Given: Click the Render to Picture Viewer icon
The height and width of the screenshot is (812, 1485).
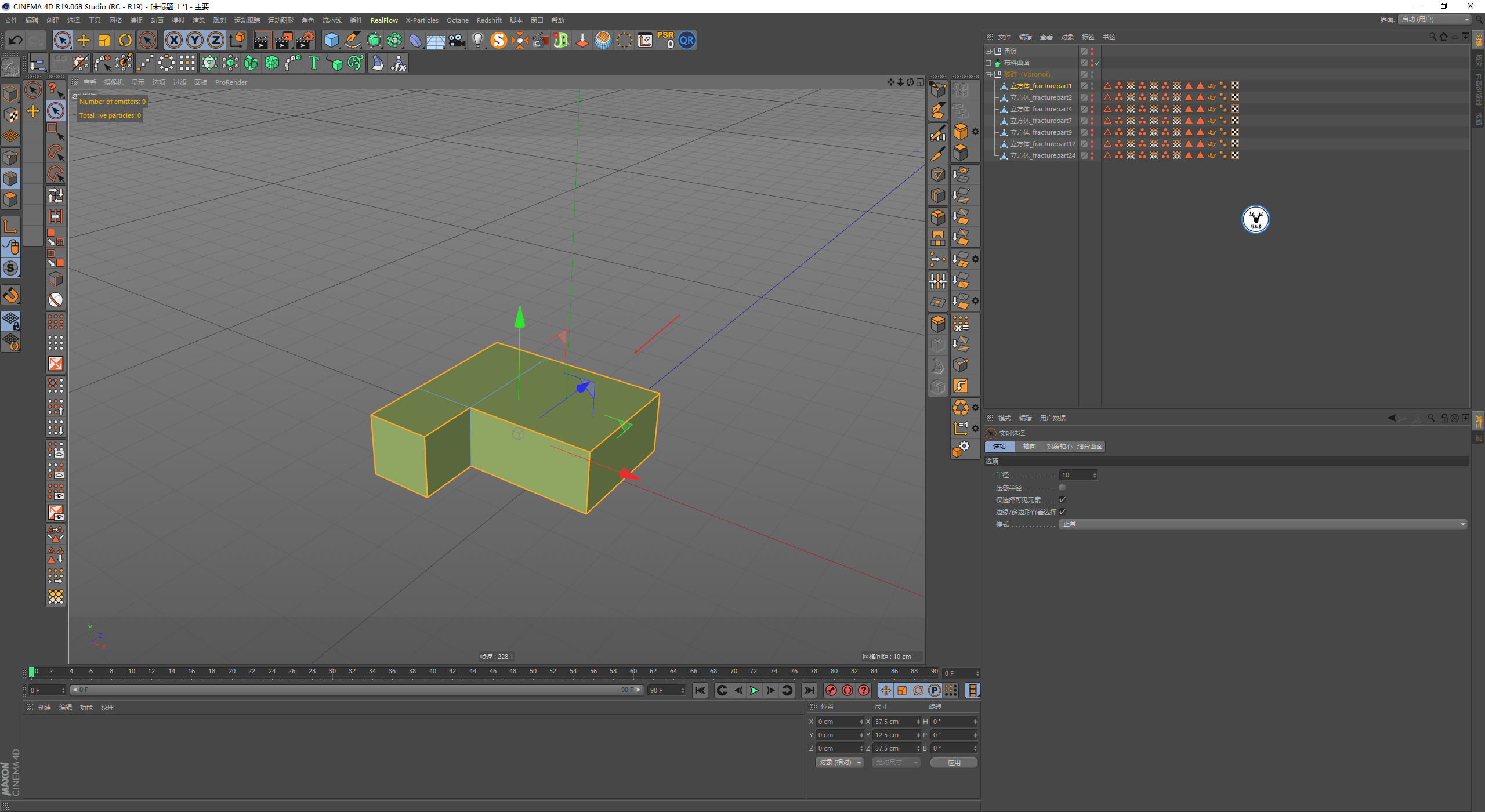Looking at the screenshot, I should click(284, 40).
